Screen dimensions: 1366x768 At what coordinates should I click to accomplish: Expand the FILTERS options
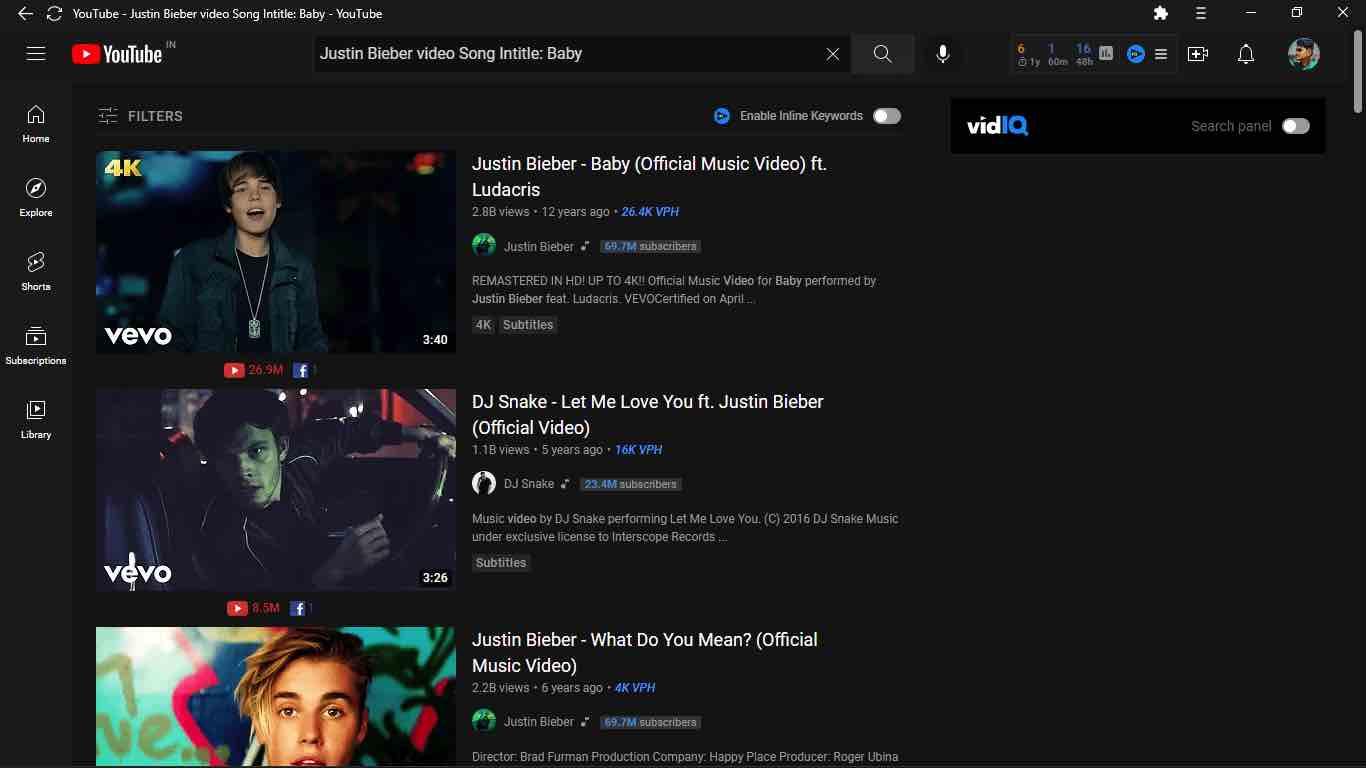140,116
